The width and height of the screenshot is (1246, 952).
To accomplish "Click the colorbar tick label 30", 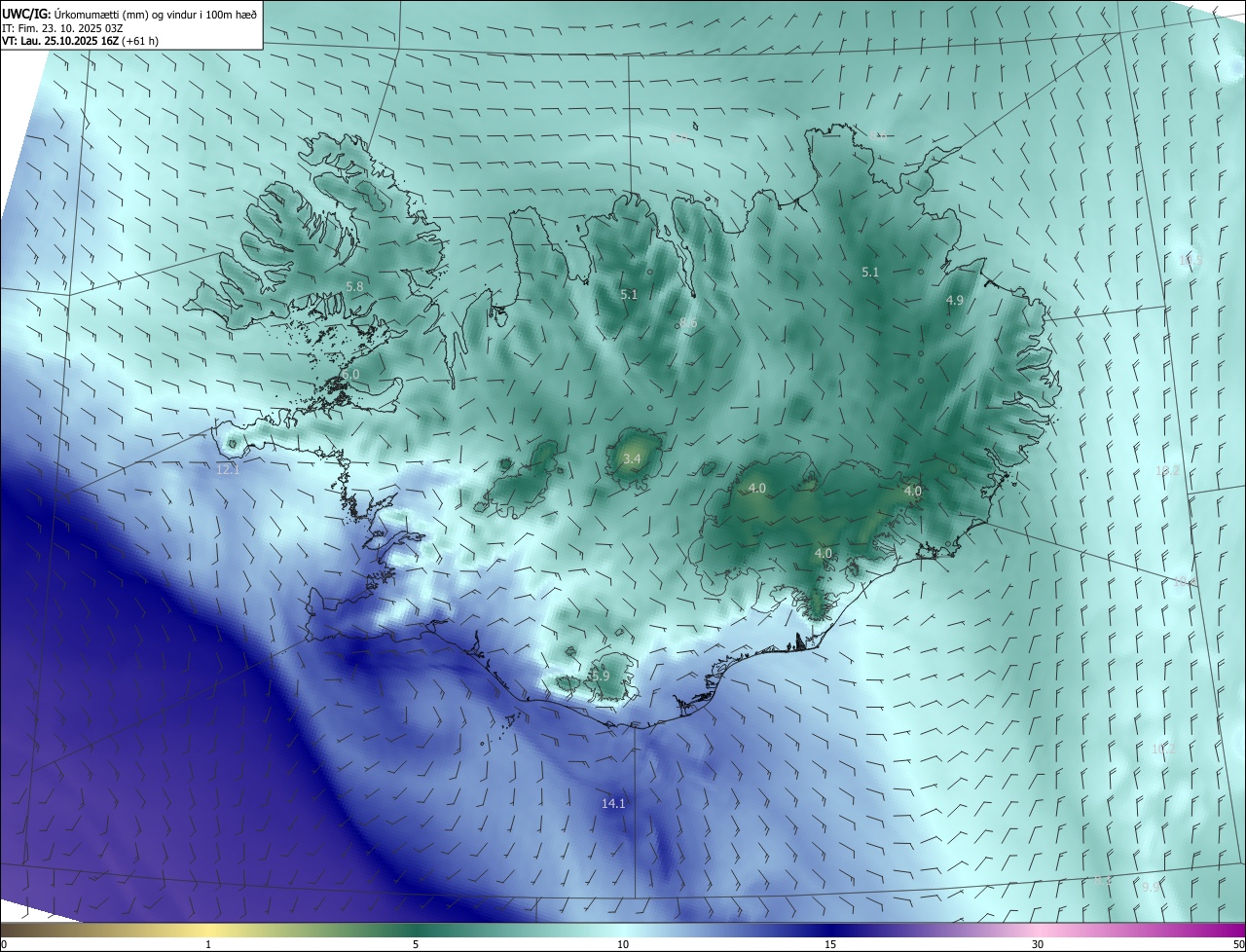I will pos(1038,944).
